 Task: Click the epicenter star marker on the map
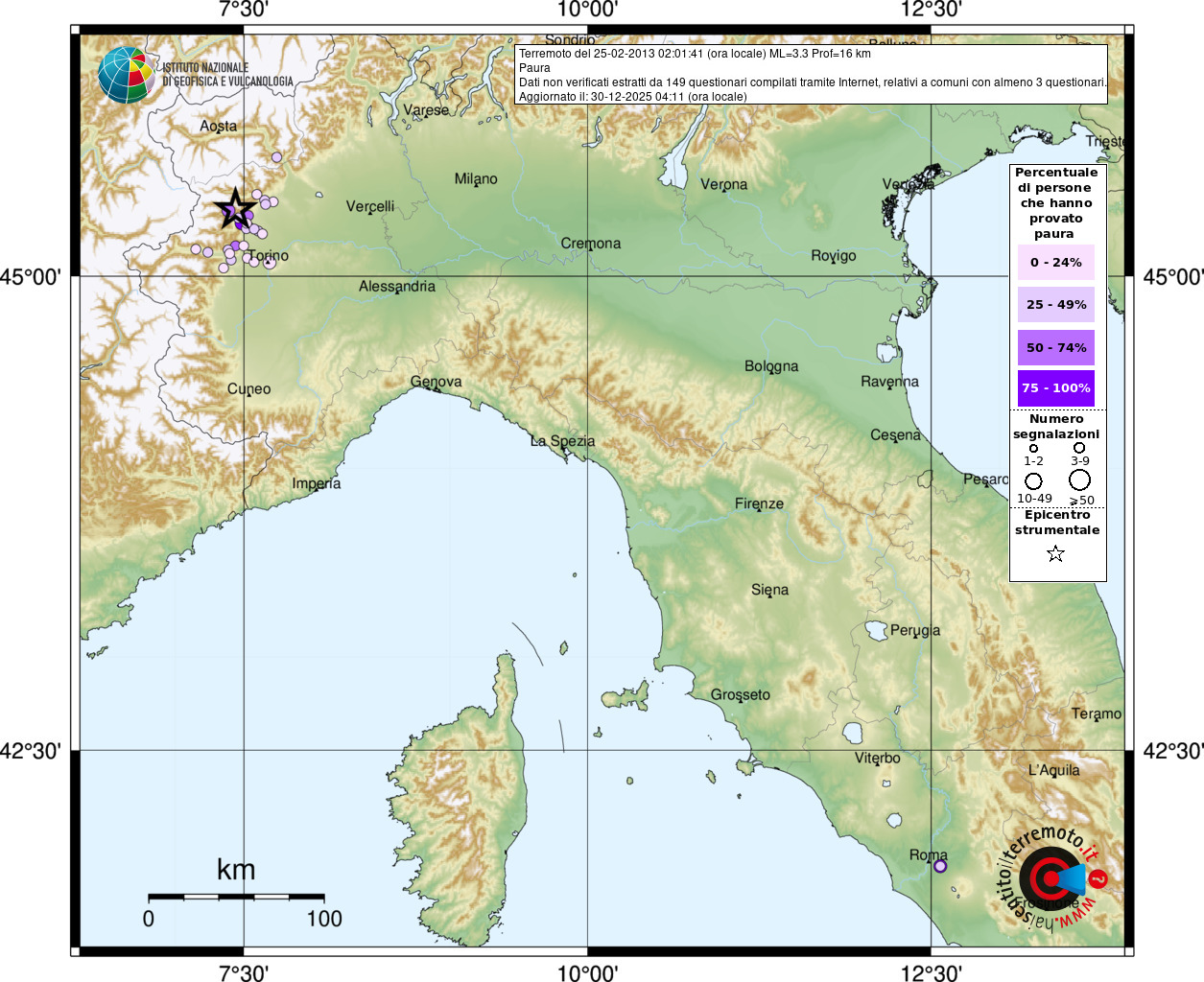coord(234,208)
